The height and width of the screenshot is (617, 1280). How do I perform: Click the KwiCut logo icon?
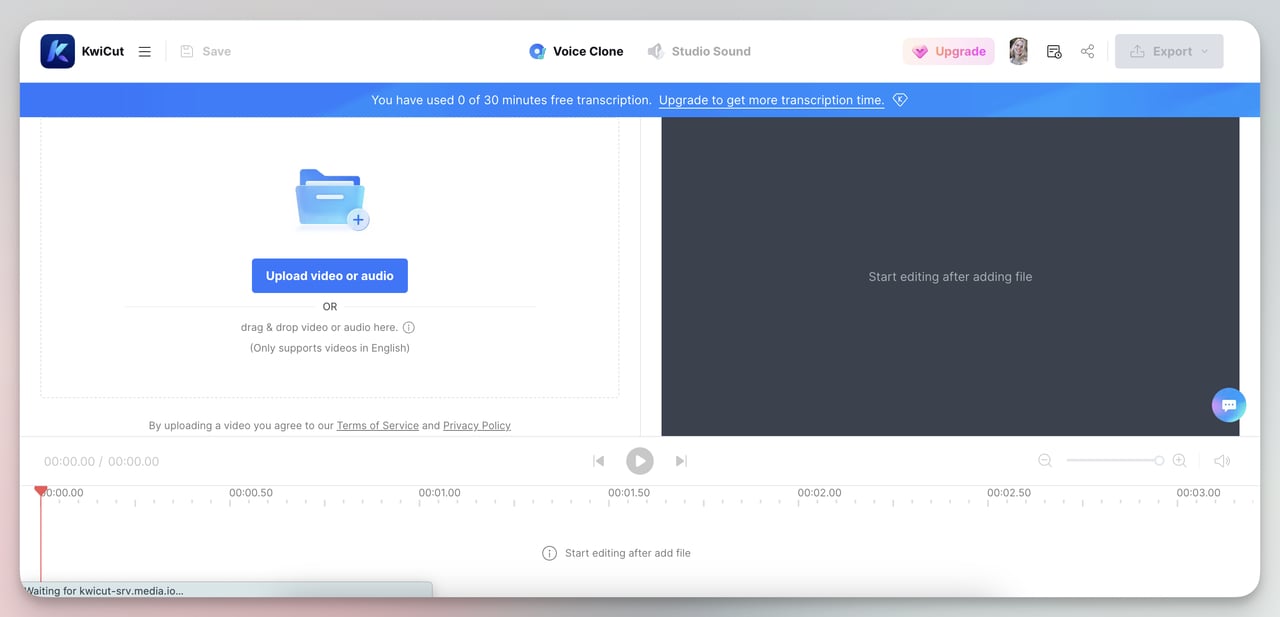(56, 51)
